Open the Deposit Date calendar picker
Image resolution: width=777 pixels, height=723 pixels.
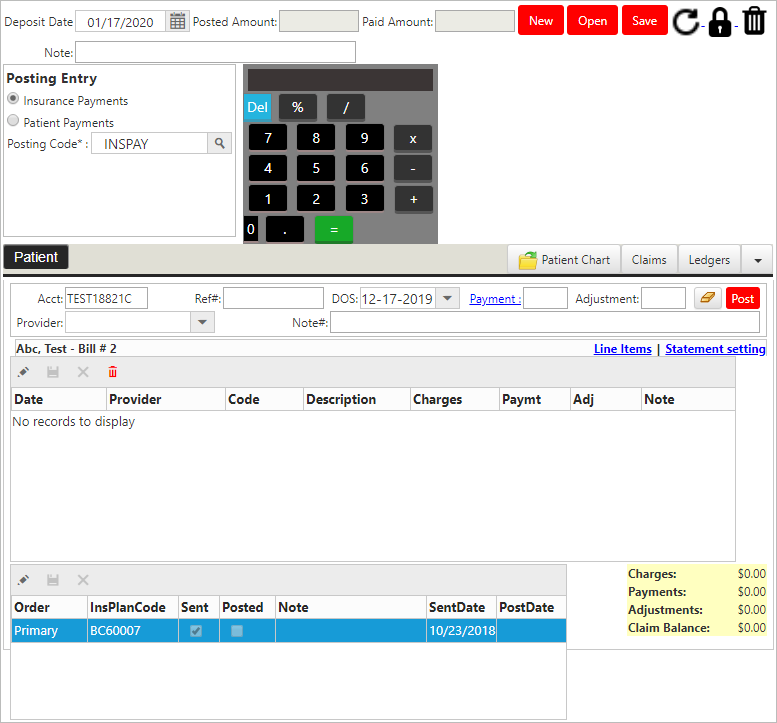click(x=177, y=21)
